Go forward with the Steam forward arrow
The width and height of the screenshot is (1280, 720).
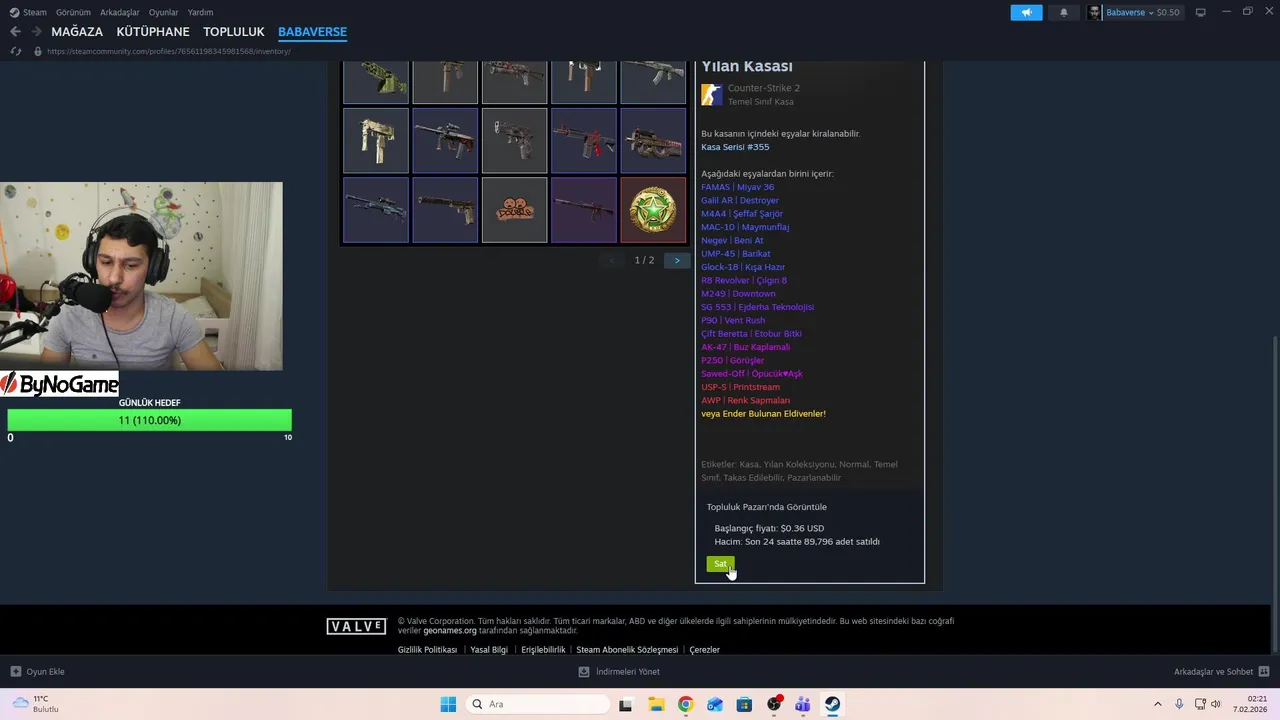[36, 32]
